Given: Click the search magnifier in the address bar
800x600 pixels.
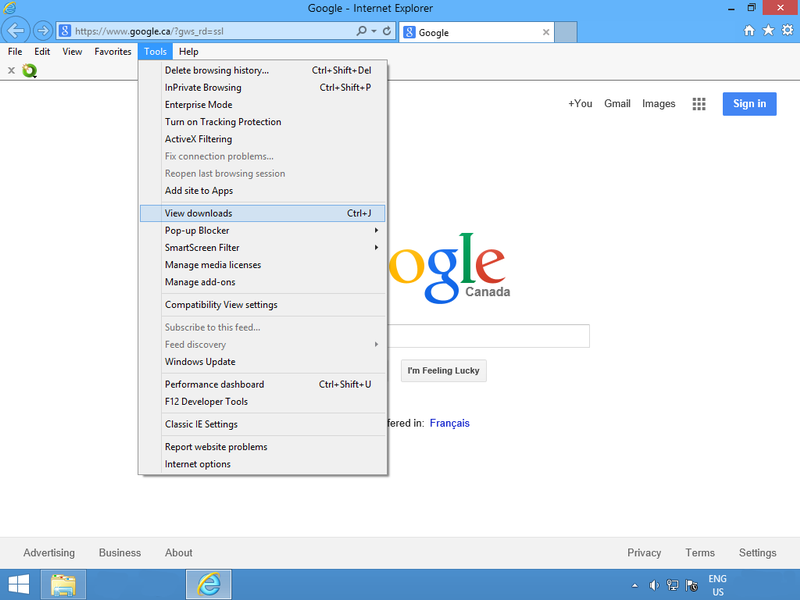Looking at the screenshot, I should 361,31.
